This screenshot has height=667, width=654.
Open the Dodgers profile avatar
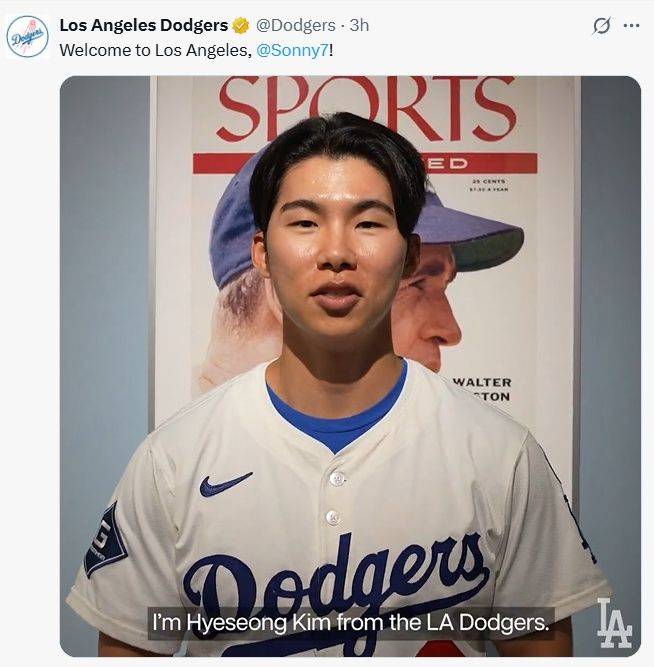[28, 37]
